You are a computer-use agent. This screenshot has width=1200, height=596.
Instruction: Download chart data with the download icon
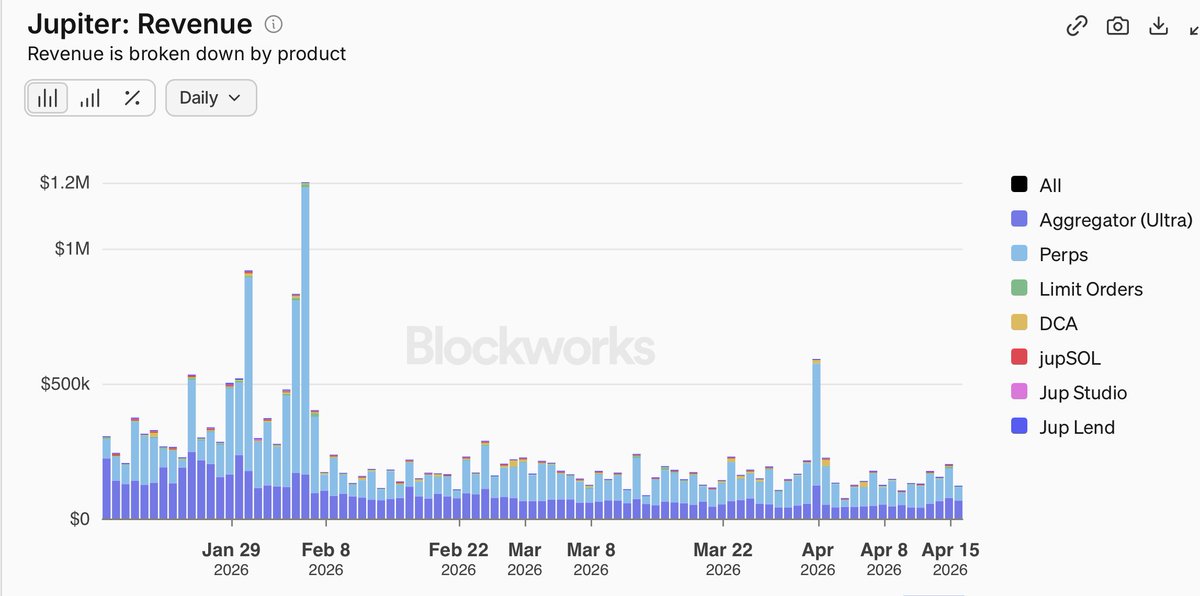click(1159, 26)
